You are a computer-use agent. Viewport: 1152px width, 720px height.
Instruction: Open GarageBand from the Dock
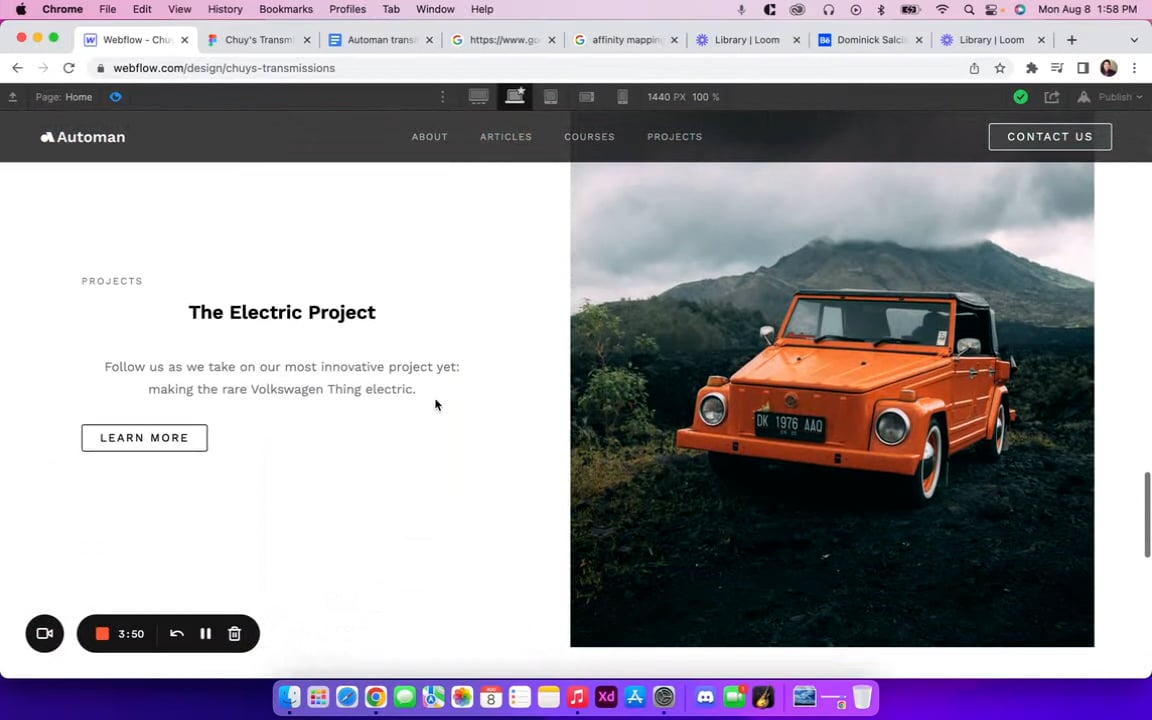click(x=763, y=696)
